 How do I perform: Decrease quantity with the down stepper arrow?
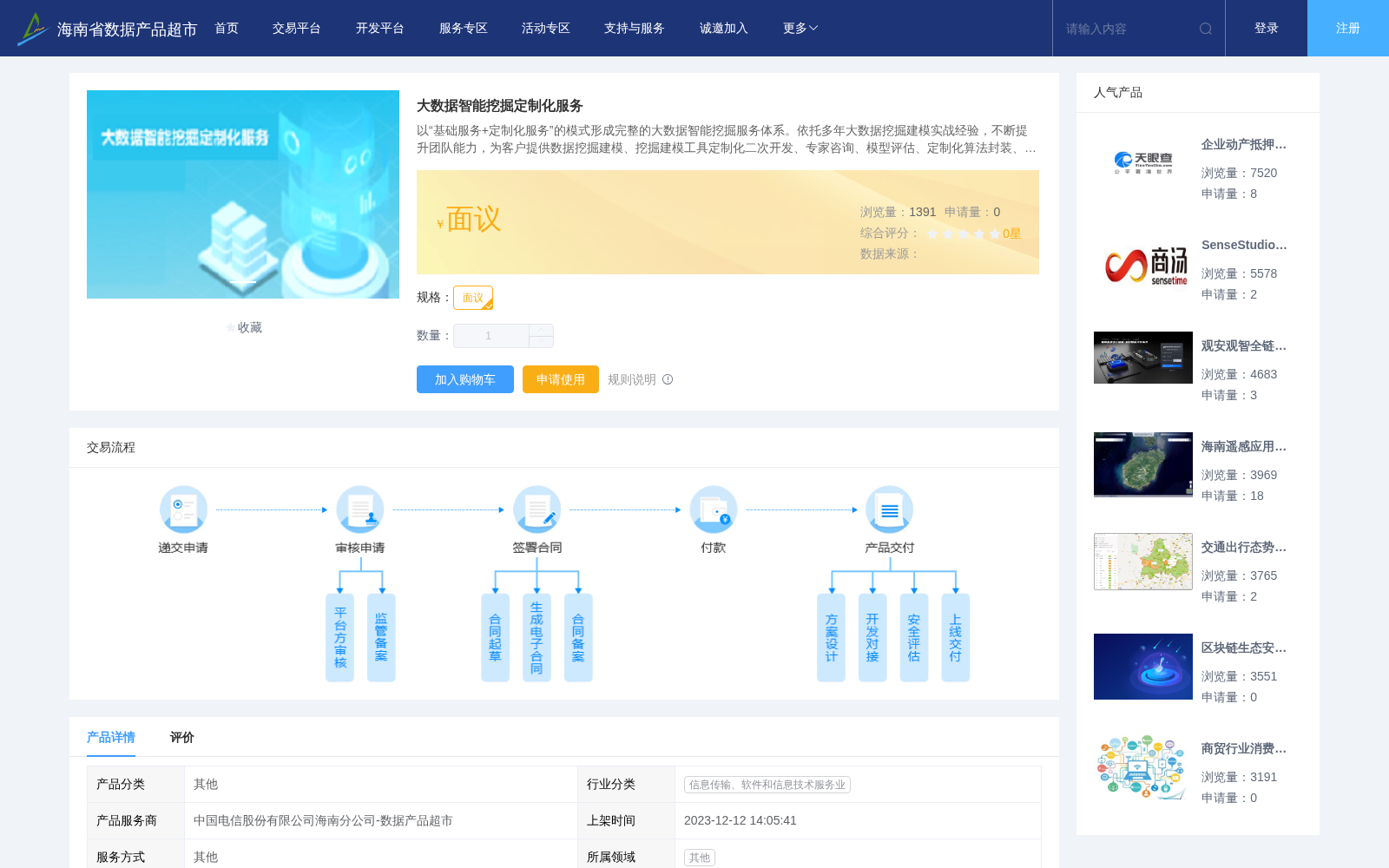[541, 342]
